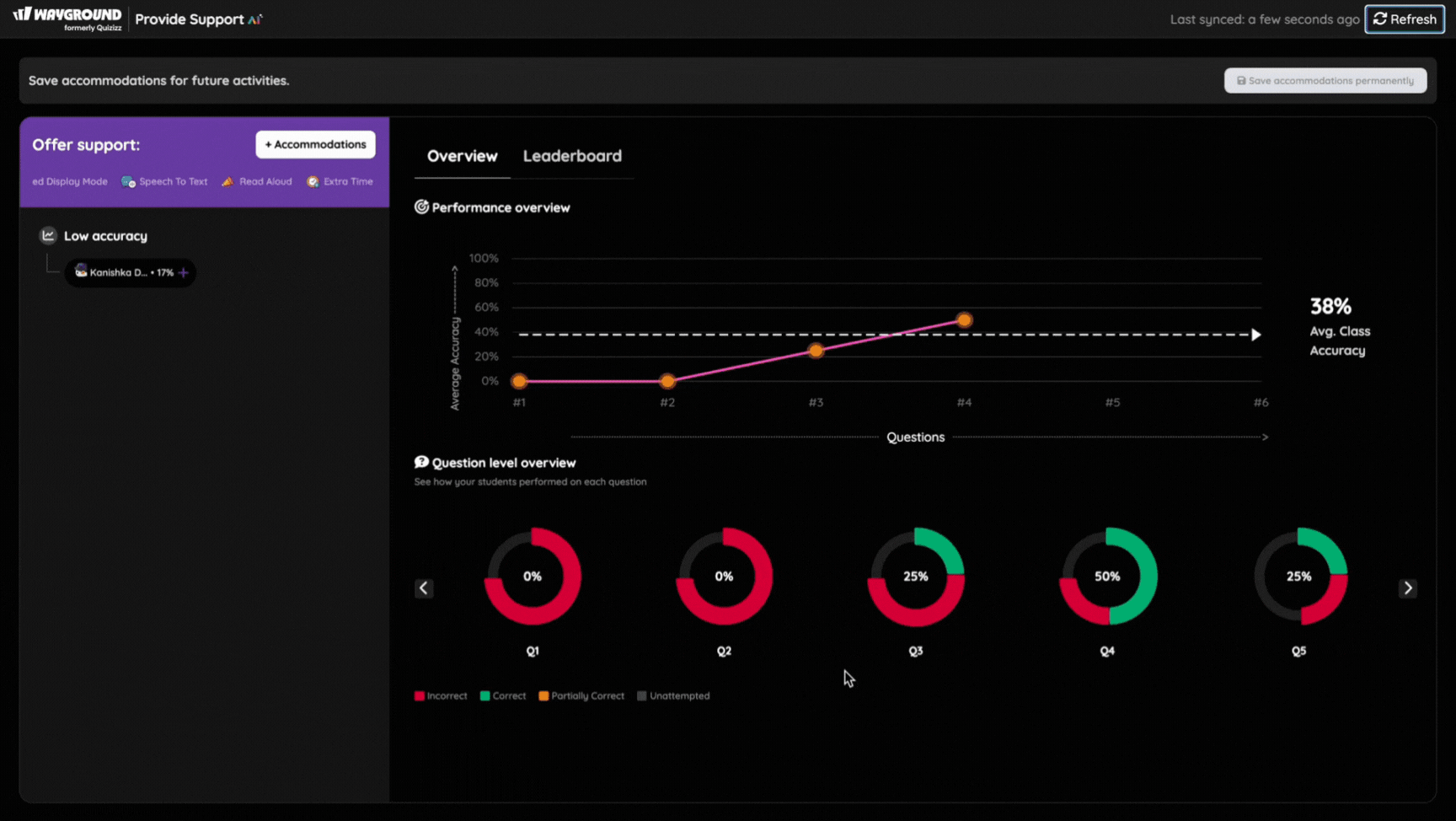Click the Refresh button
Image resolution: width=1456 pixels, height=821 pixels.
point(1405,19)
